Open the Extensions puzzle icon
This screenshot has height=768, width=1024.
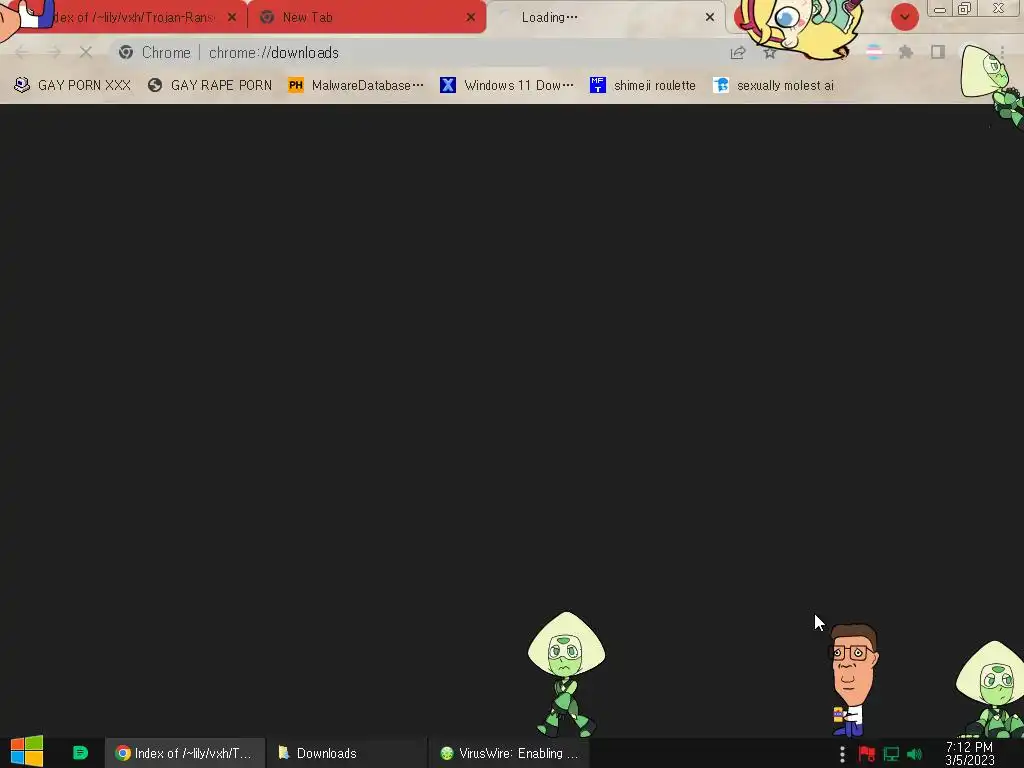click(906, 52)
